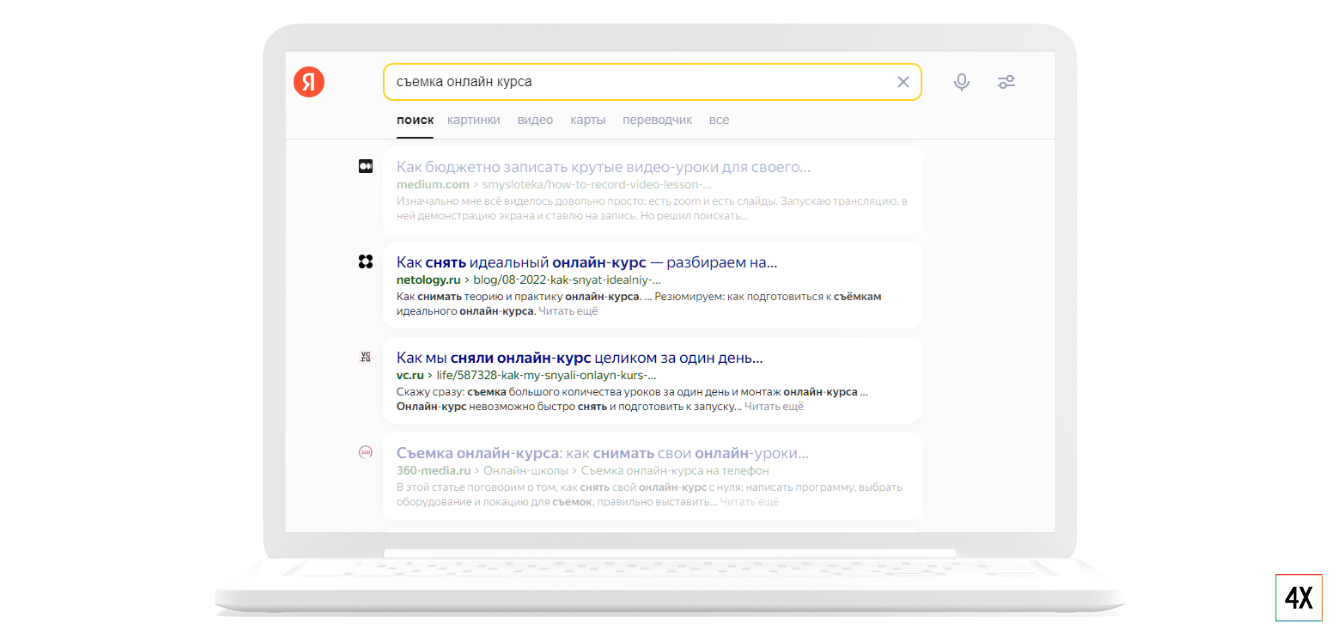Switch to the 'видео' tab
This screenshot has width=1340, height=640.
[535, 120]
